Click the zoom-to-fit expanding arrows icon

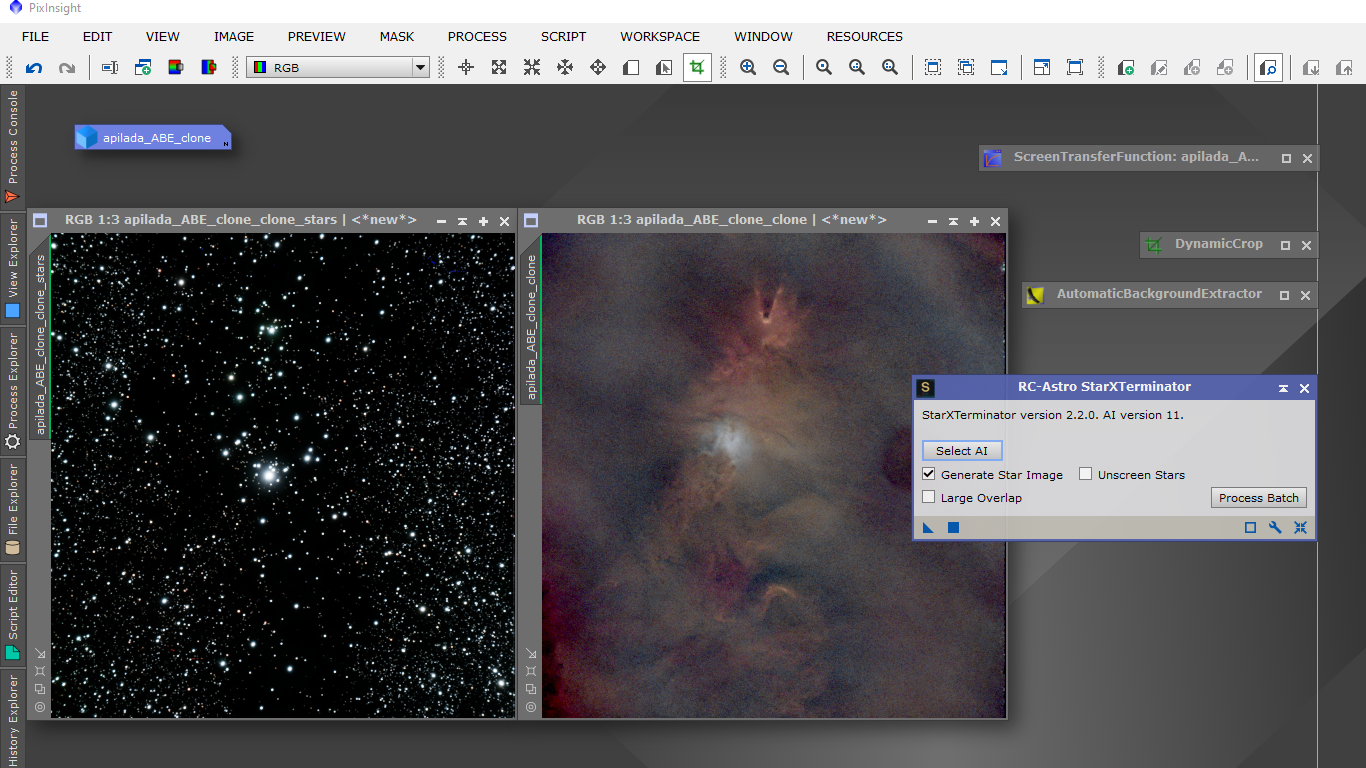tap(499, 68)
